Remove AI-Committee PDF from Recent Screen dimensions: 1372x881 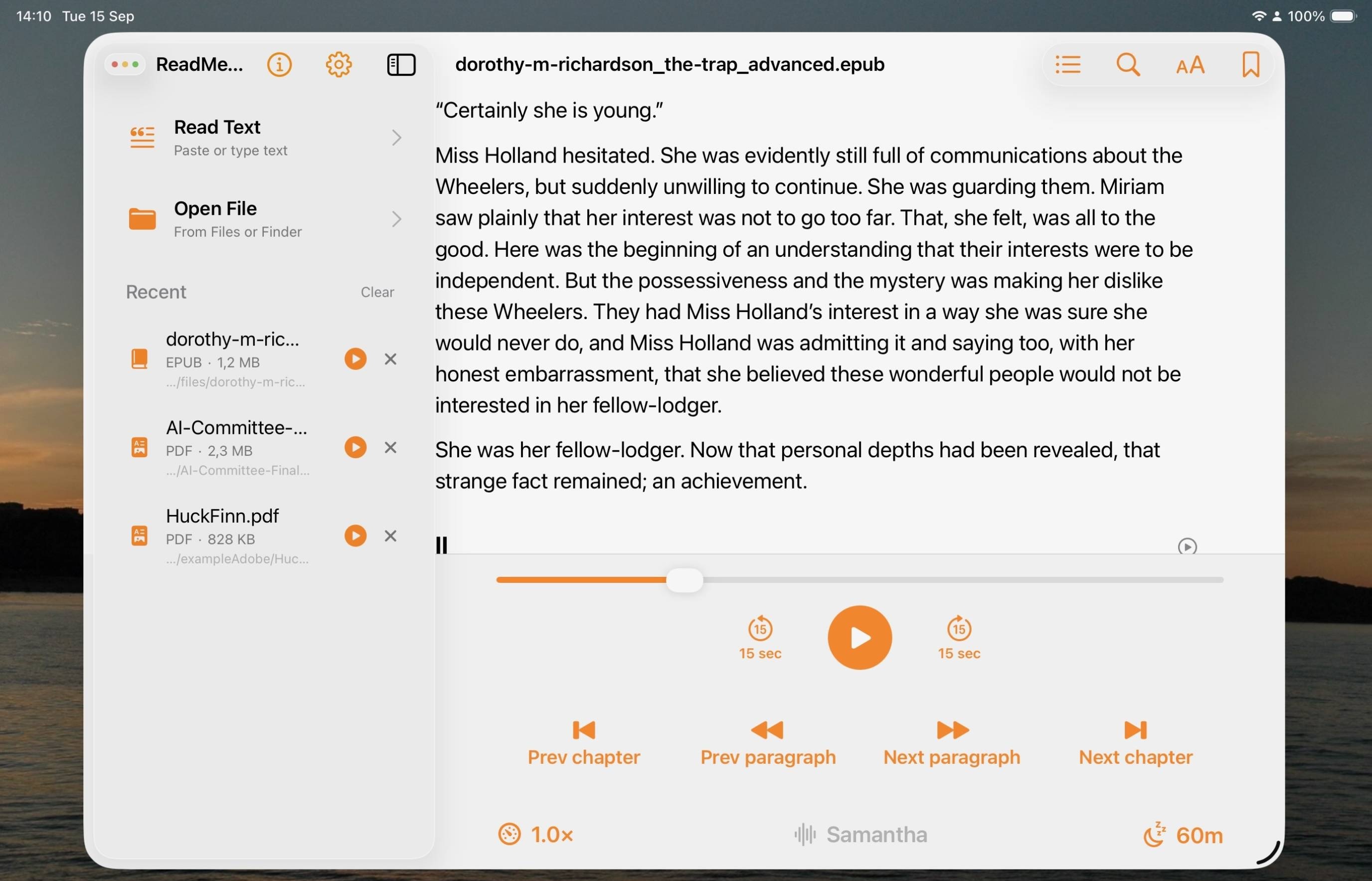pyautogui.click(x=390, y=448)
